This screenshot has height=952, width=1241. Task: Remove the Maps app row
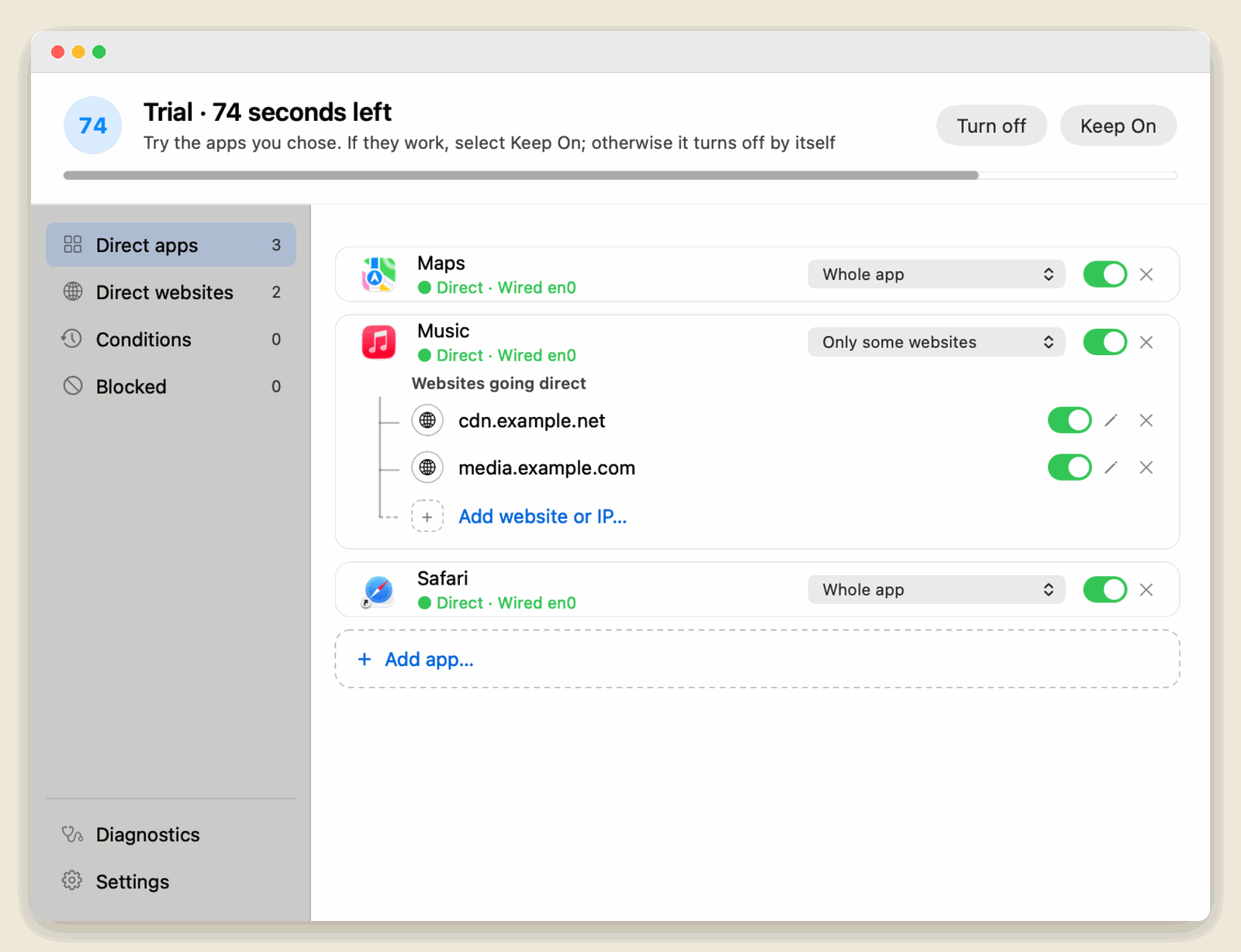click(1146, 274)
